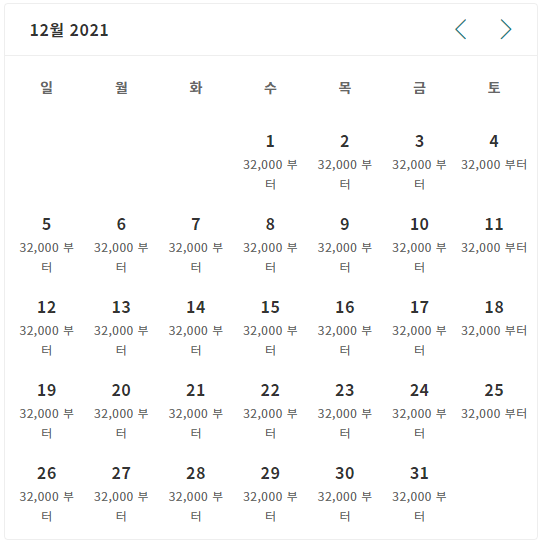544x546 pixels.
Task: Click the 수 weekday header
Action: [270, 87]
